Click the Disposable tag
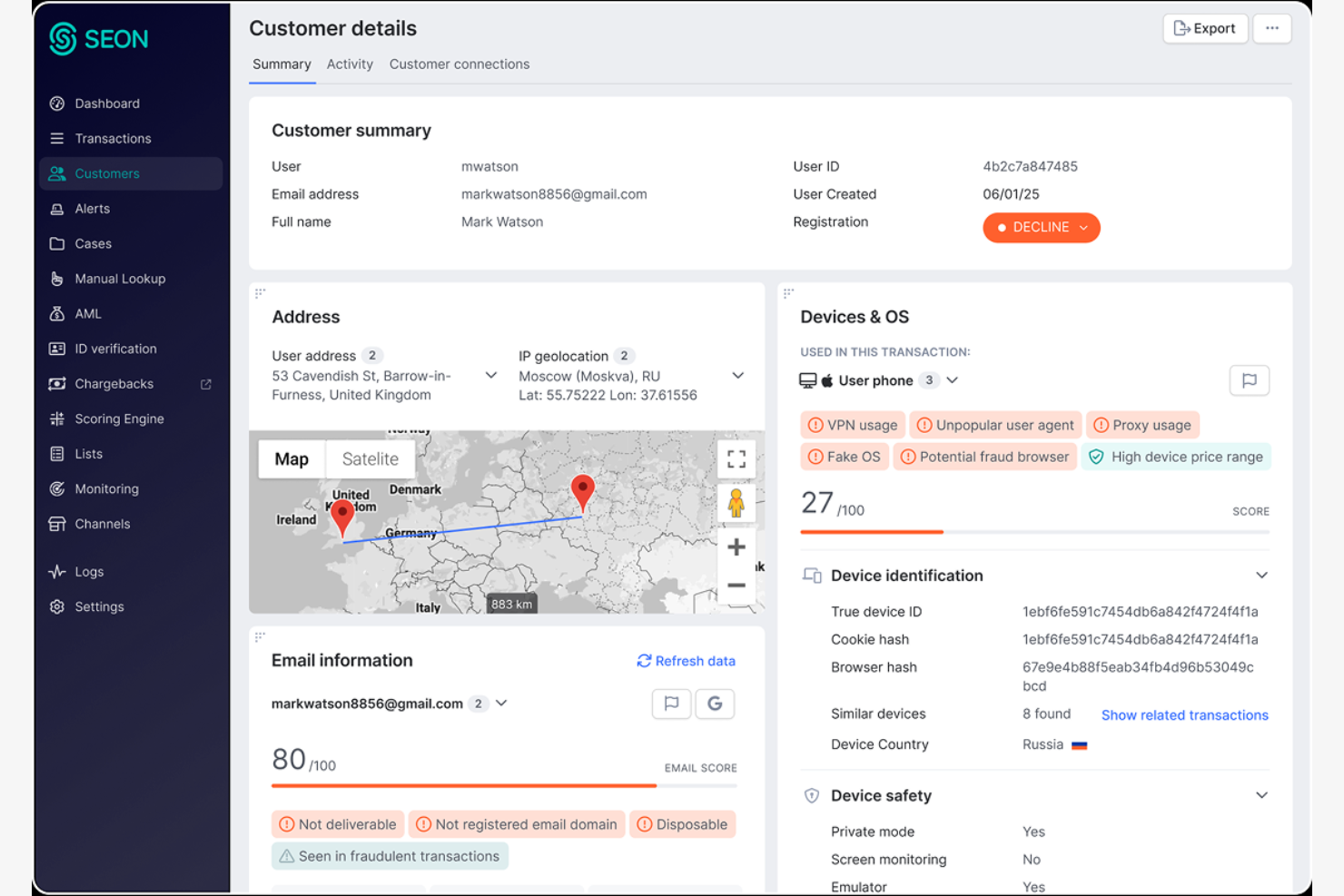The height and width of the screenshot is (896, 1344). pos(682,824)
